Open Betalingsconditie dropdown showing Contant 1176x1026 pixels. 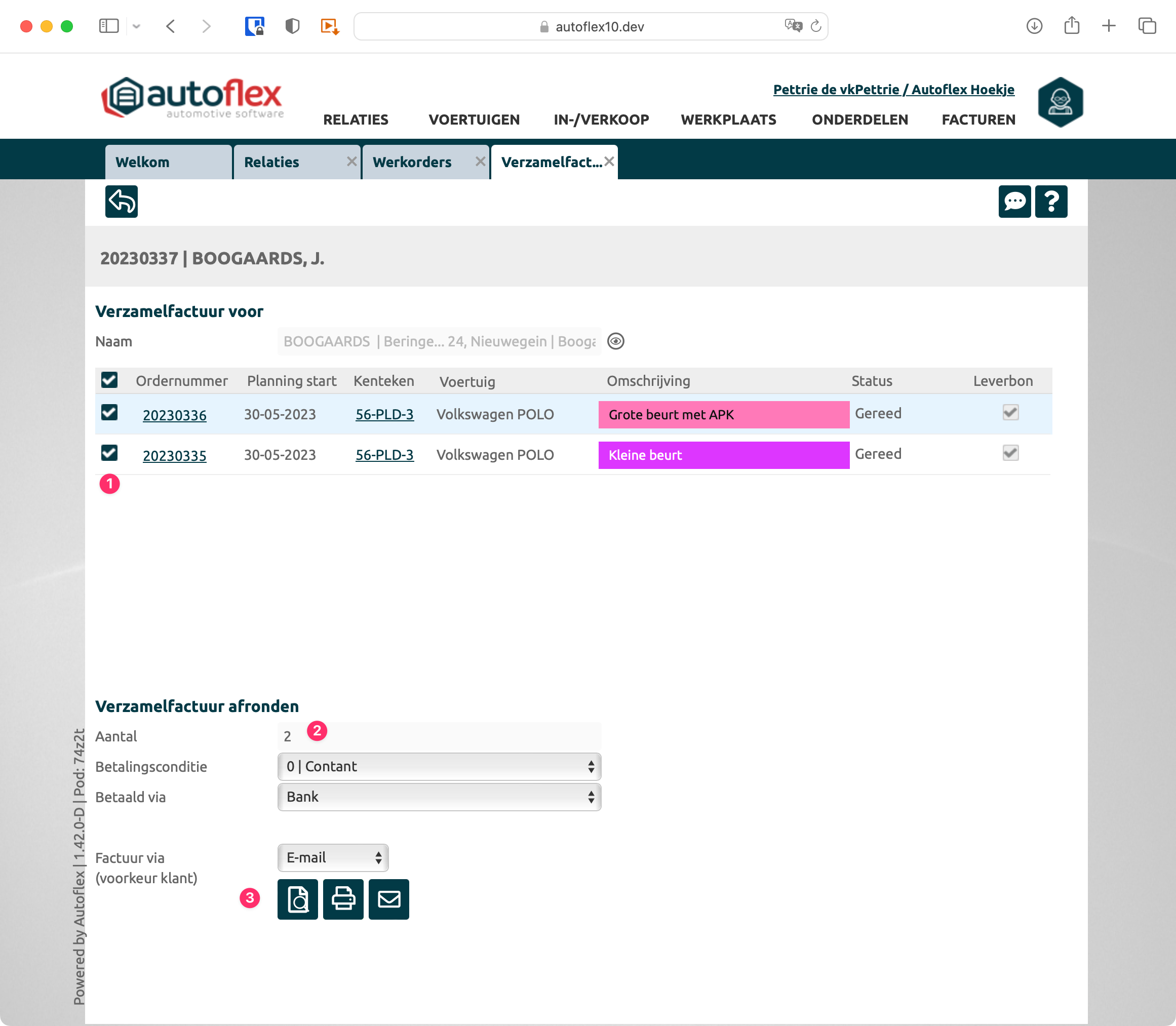tap(439, 767)
